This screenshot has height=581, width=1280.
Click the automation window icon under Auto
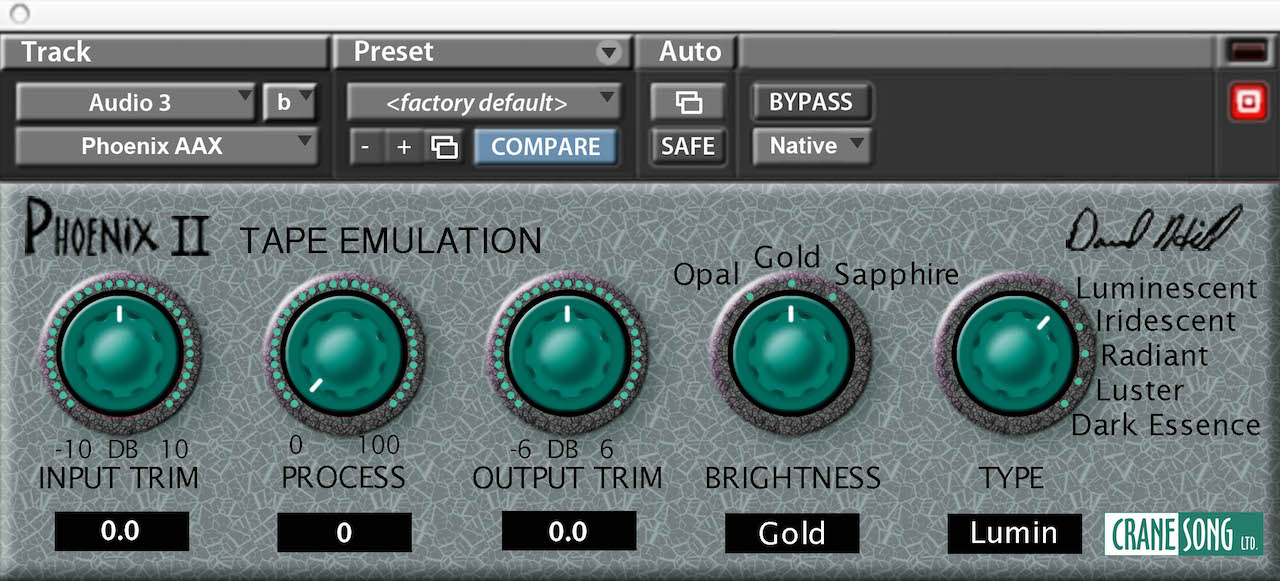689,102
